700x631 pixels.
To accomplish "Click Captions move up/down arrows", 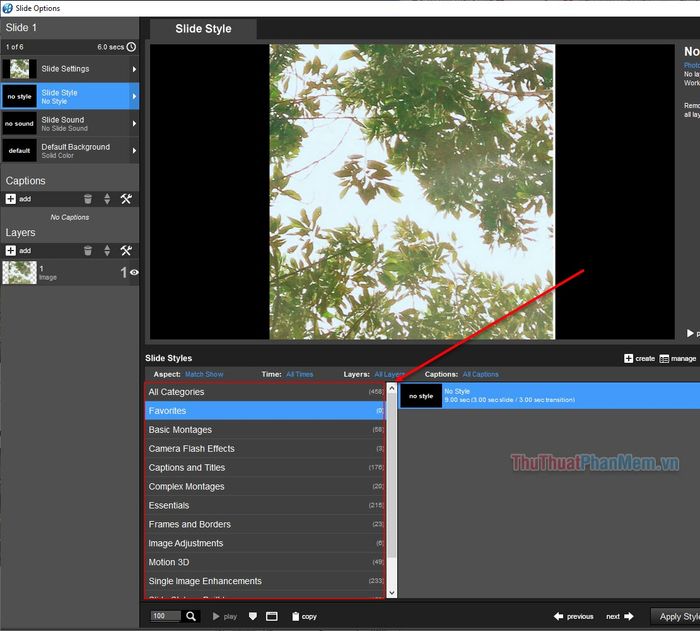I will pos(107,199).
